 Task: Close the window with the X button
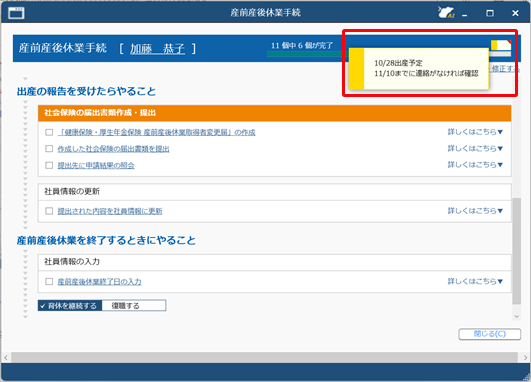tap(515, 13)
